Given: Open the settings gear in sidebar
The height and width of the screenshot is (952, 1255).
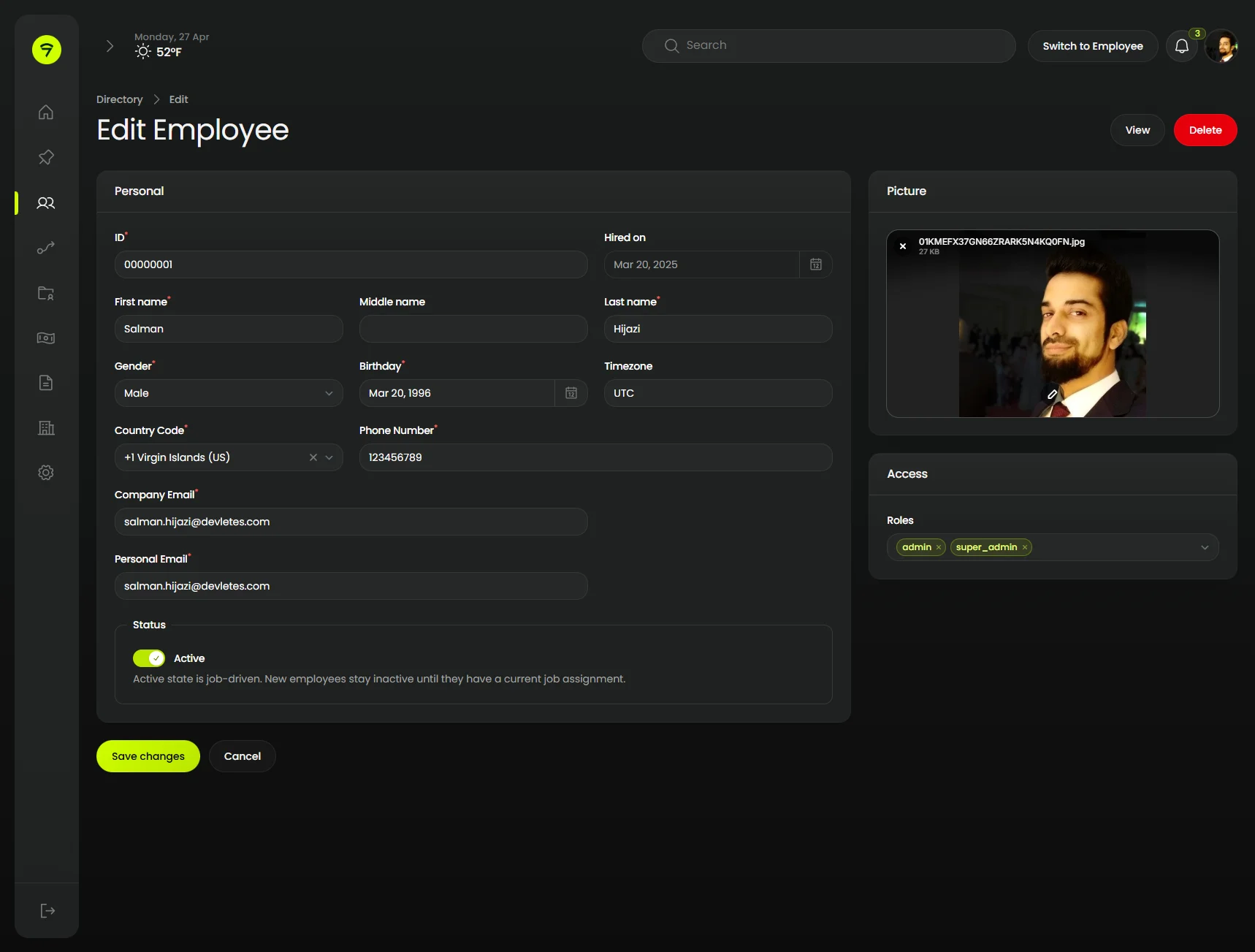Looking at the screenshot, I should click(x=46, y=473).
